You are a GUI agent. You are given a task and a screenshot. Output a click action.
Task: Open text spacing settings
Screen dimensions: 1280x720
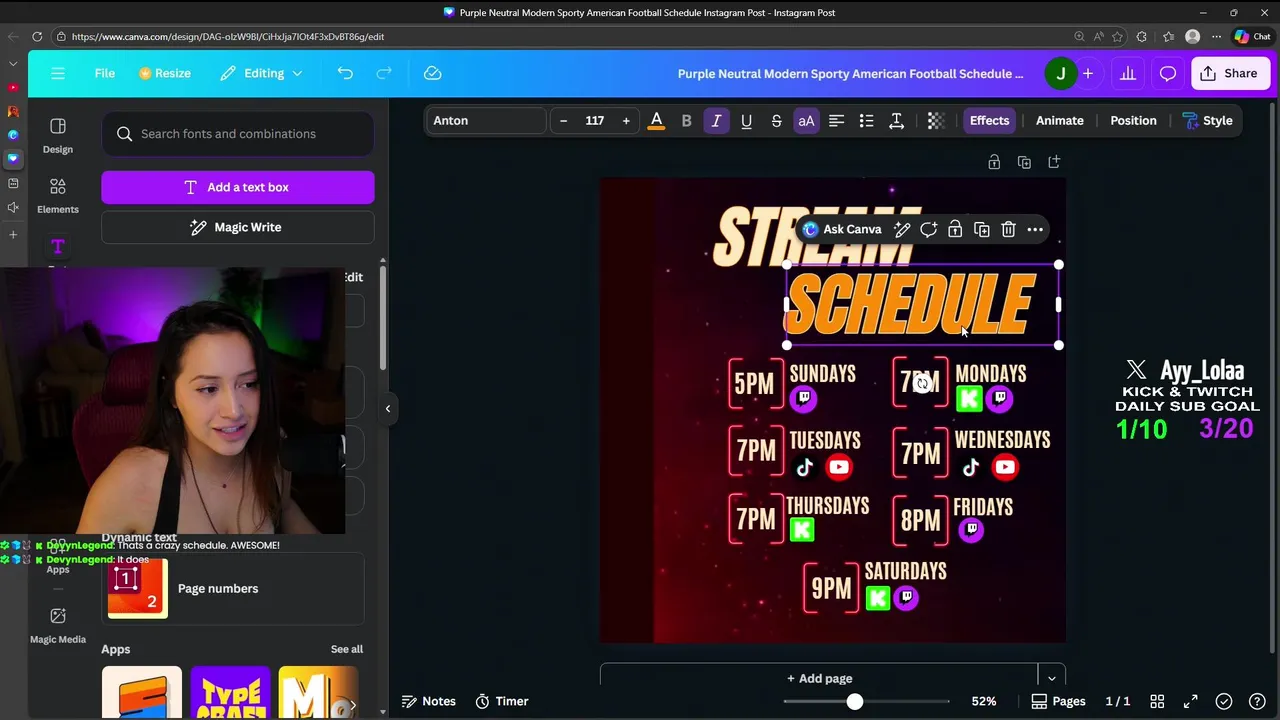click(x=896, y=120)
